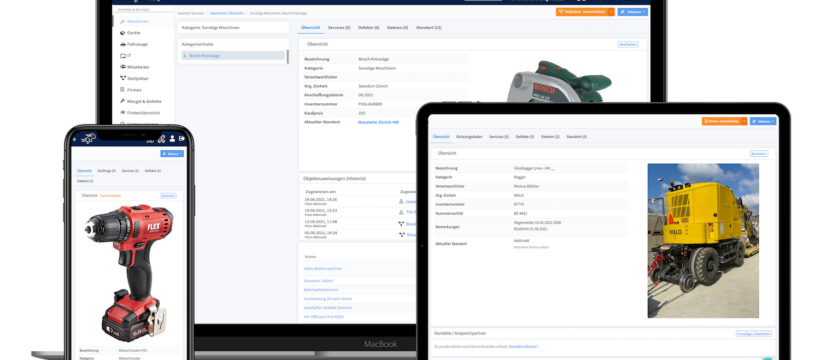Click date entry 13.08.2021, 11:08 in Historie
Screen dimensions: 820x360
point(321,221)
